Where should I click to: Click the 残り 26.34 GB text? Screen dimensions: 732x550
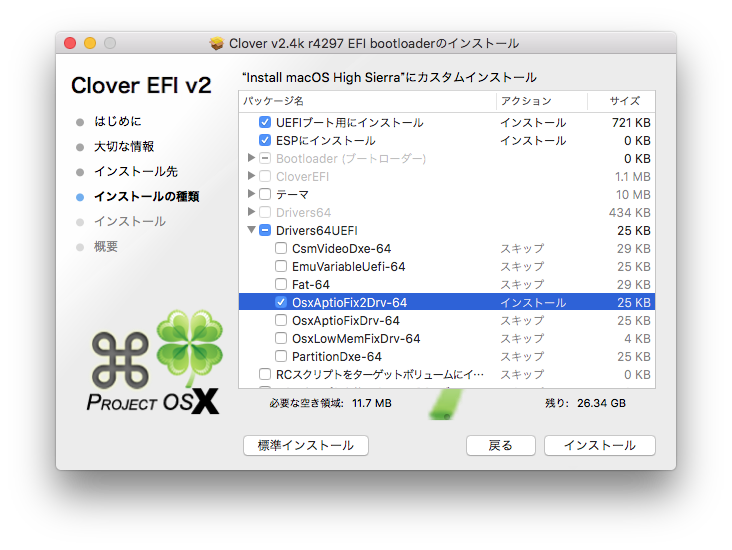coord(585,403)
